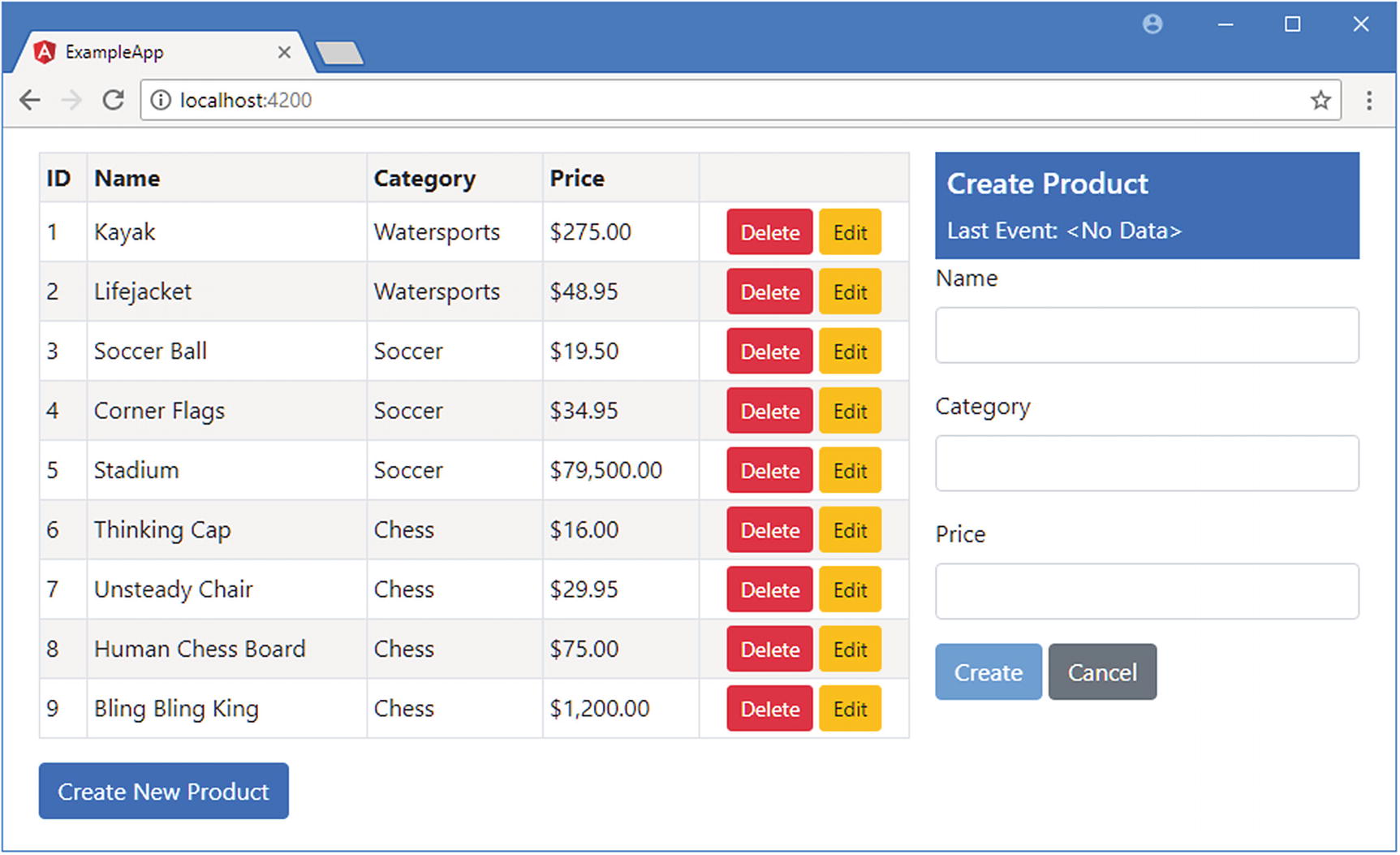Open the browser three-dot menu
This screenshot has width=1400, height=855.
tap(1369, 100)
